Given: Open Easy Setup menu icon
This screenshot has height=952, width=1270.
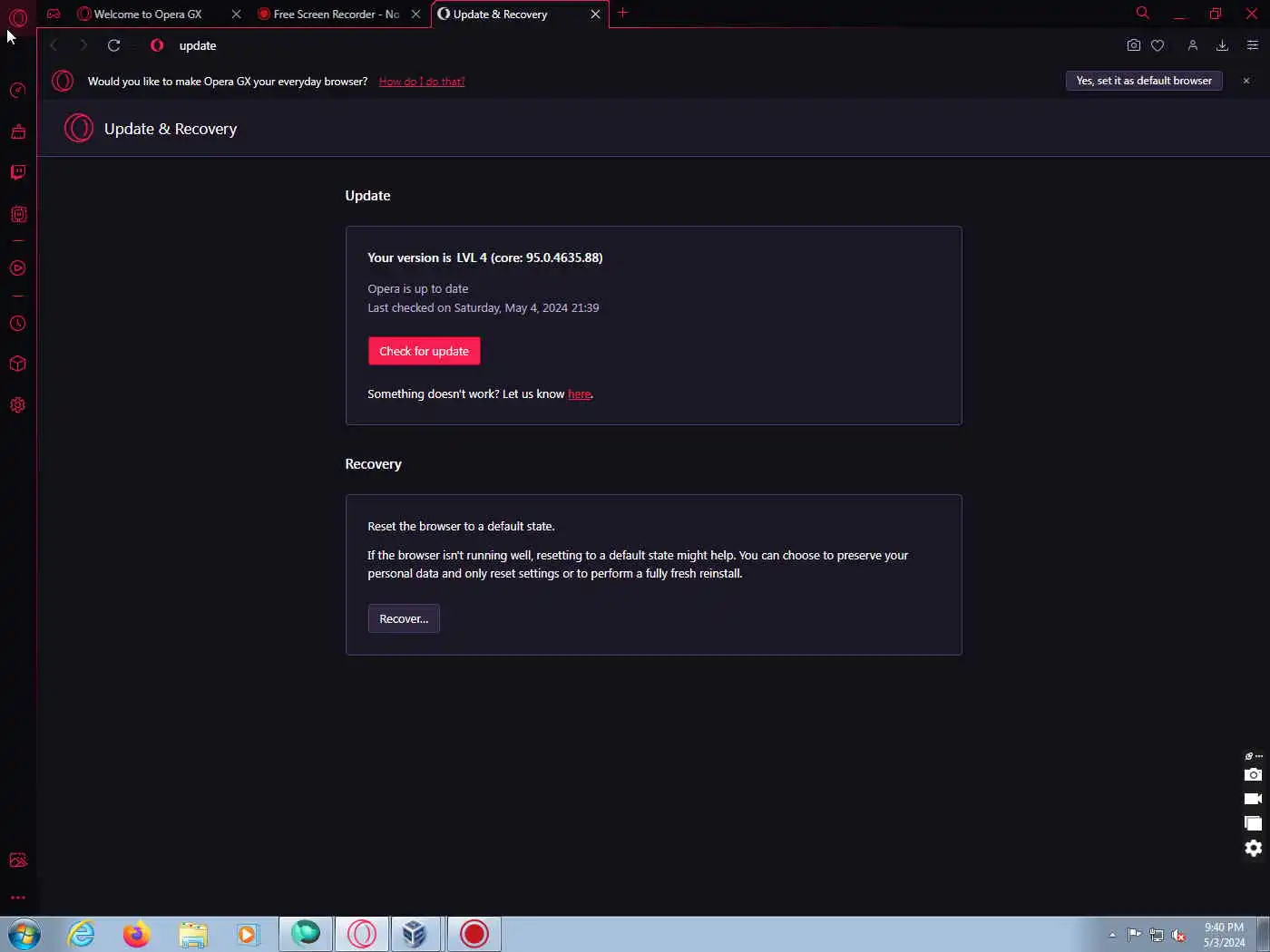Looking at the screenshot, I should pos(1253,45).
